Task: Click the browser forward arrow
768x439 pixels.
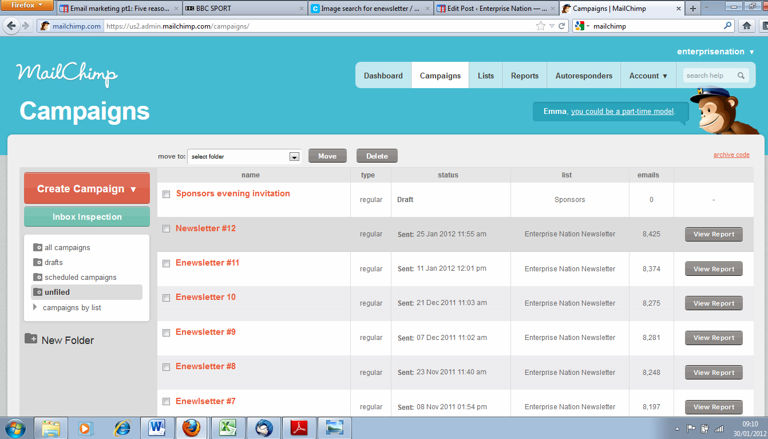Action: point(25,26)
